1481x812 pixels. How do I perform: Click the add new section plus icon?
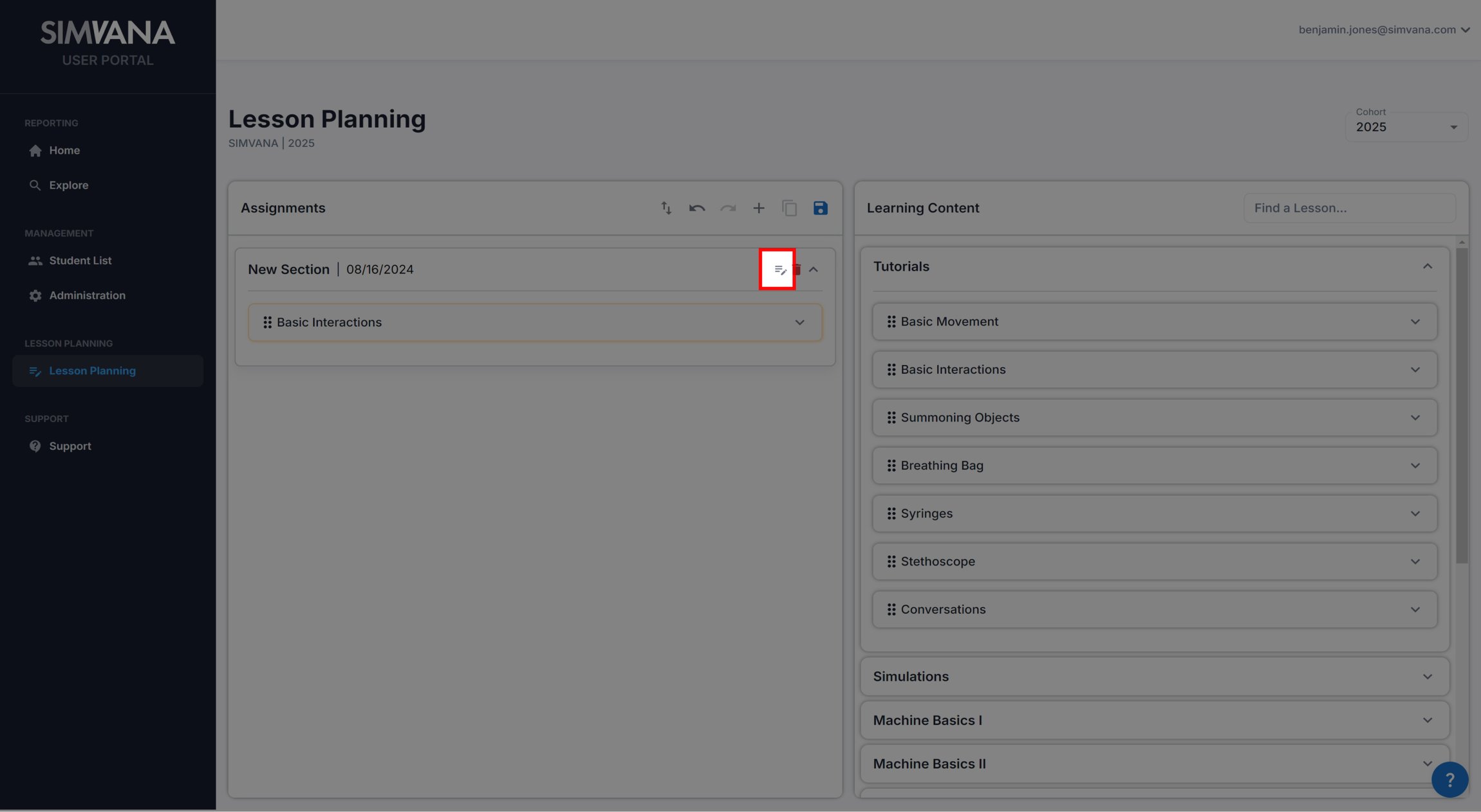click(759, 208)
